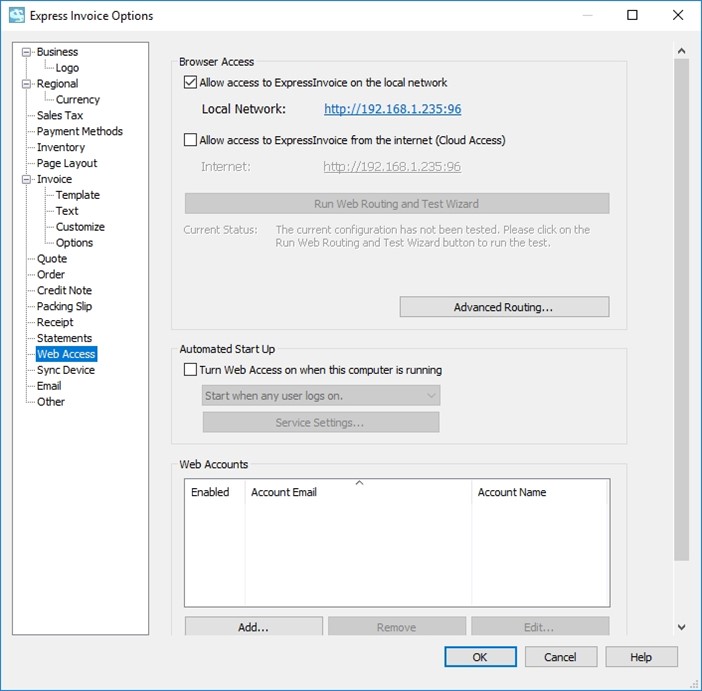The width and height of the screenshot is (702, 691).
Task: Select Receipt in the options tree
Action: point(55,322)
